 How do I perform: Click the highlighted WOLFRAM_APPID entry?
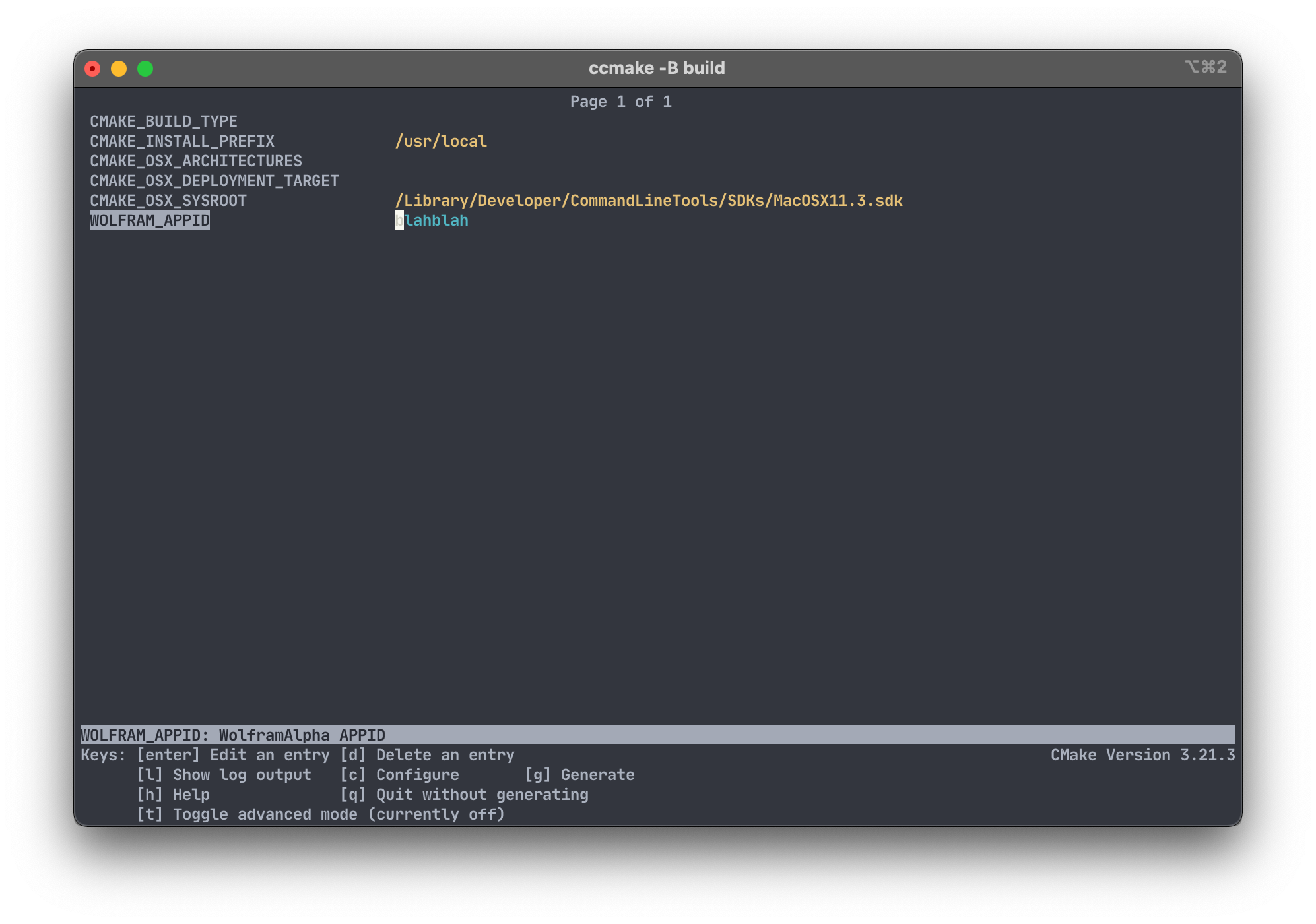click(150, 220)
